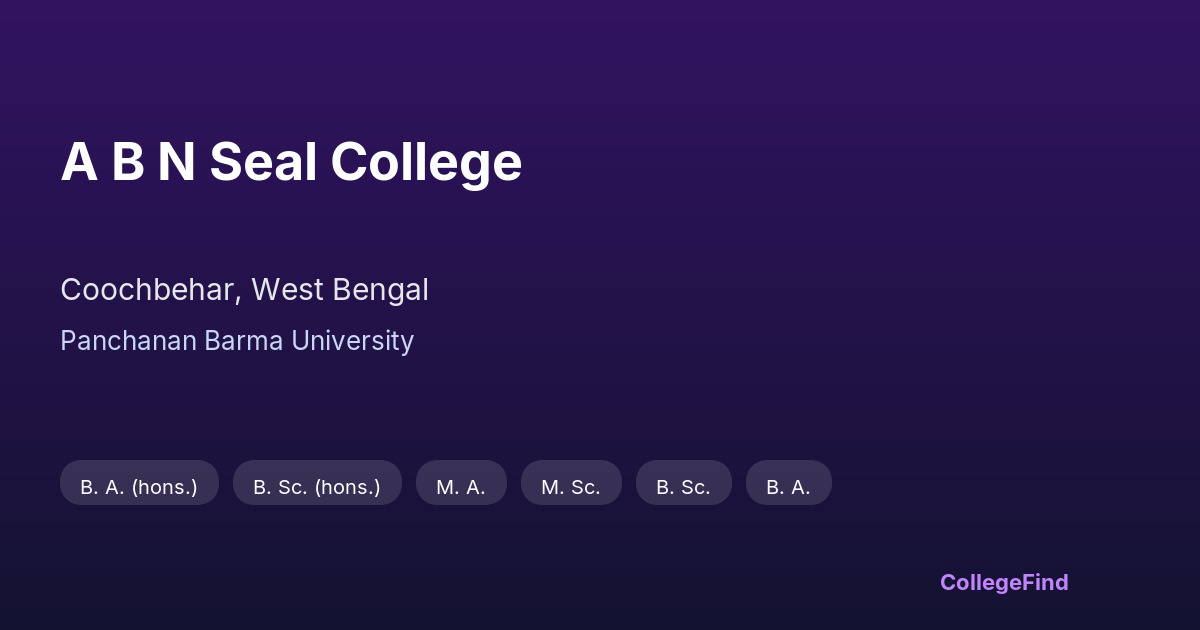The image size is (1200, 630).
Task: Click Panchanan Barma University link
Action: click(x=237, y=341)
